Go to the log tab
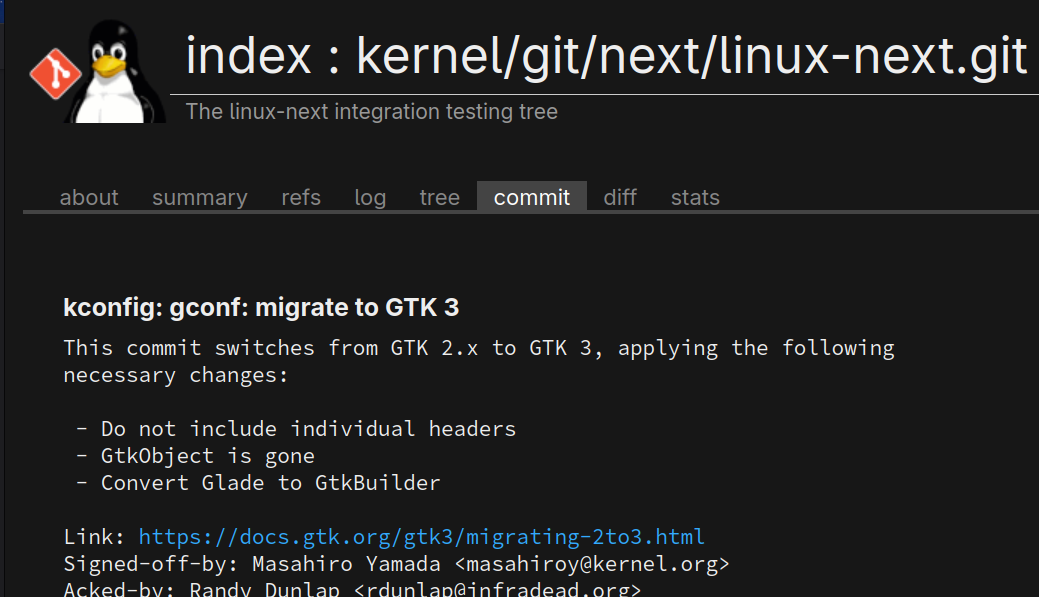The image size is (1039, 597). point(370,197)
